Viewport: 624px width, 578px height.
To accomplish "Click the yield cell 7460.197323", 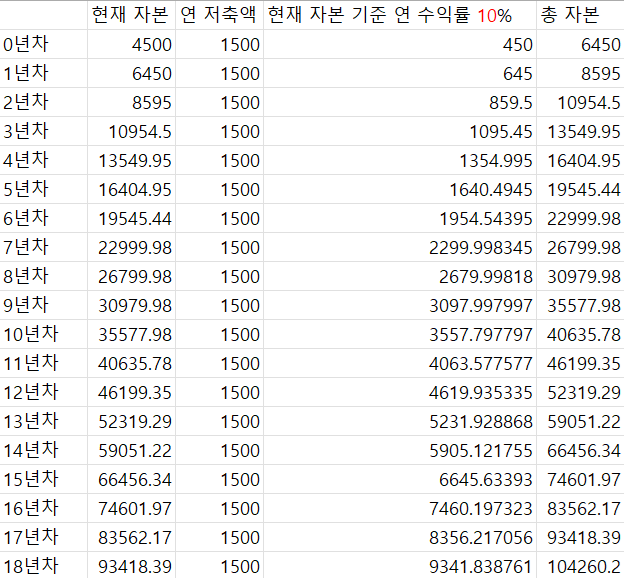I will click(x=400, y=509).
